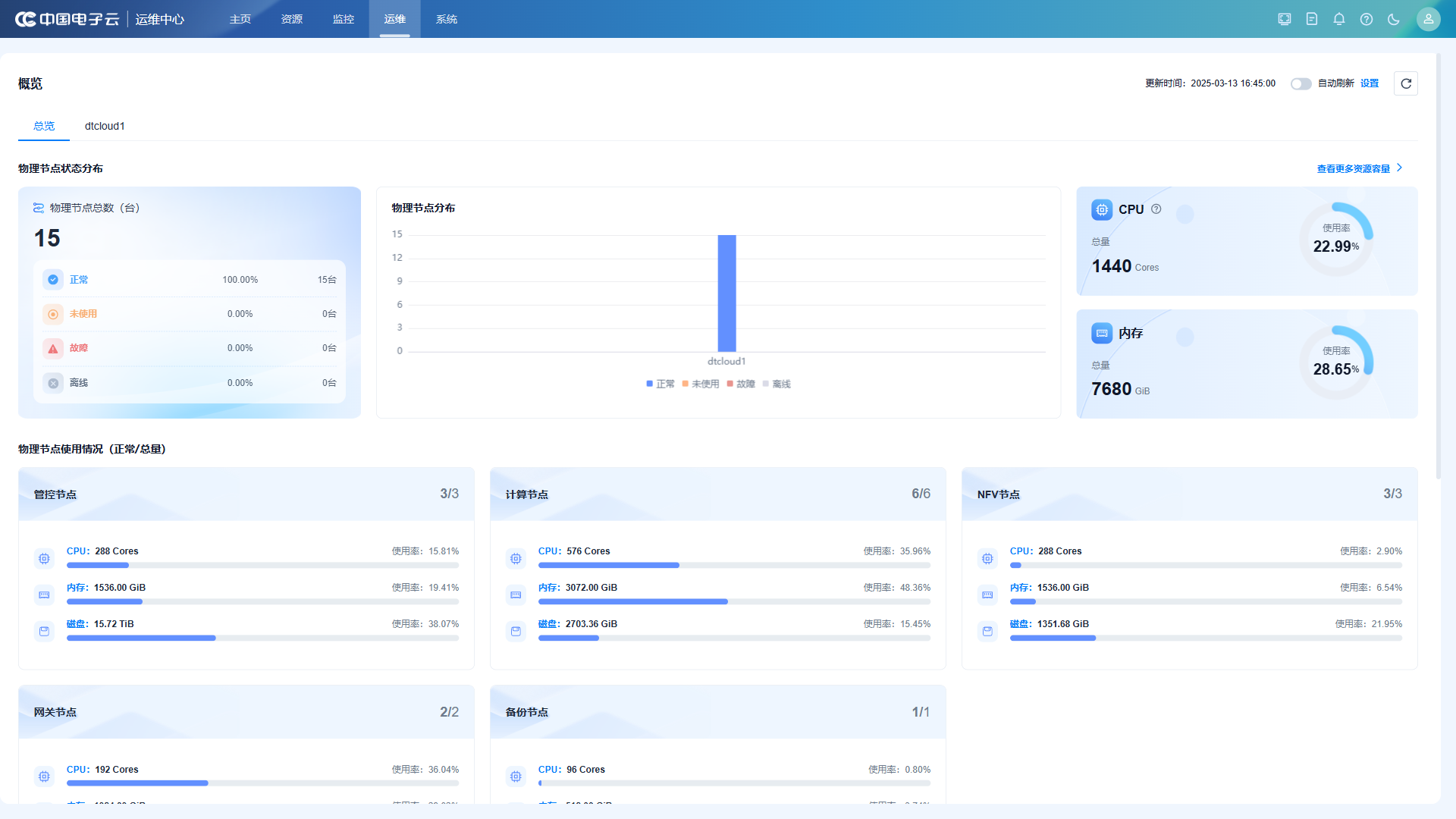Screen dimensions: 1456x819
Task: Click the chevron next to 查看更多资源容量
Action: coord(1400,168)
